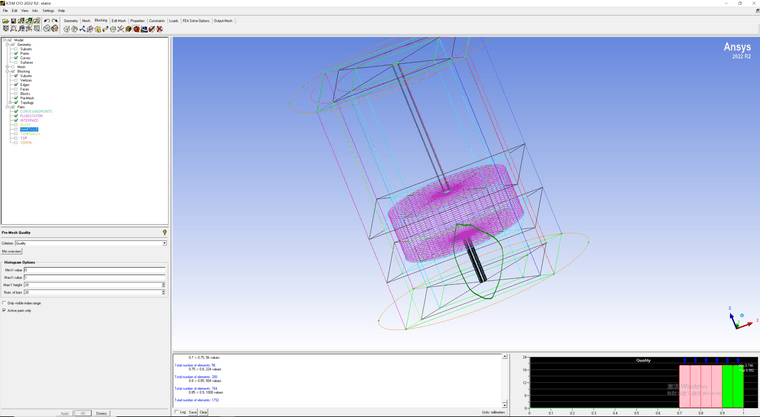The image size is (760, 417).
Task: Toggle Curves visibility checkbox under Geometry
Action: 16,58
